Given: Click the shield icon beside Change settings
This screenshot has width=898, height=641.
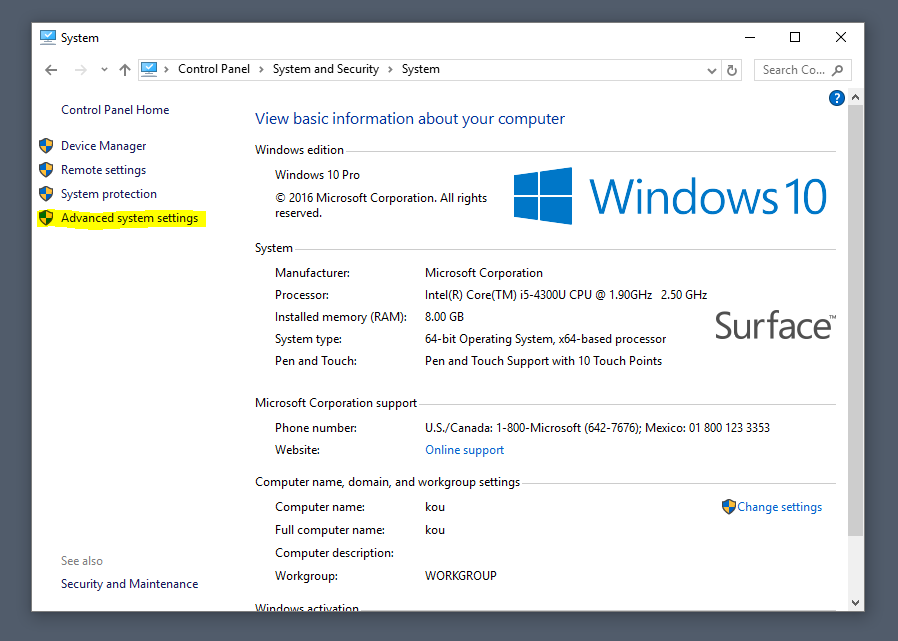Looking at the screenshot, I should click(728, 506).
